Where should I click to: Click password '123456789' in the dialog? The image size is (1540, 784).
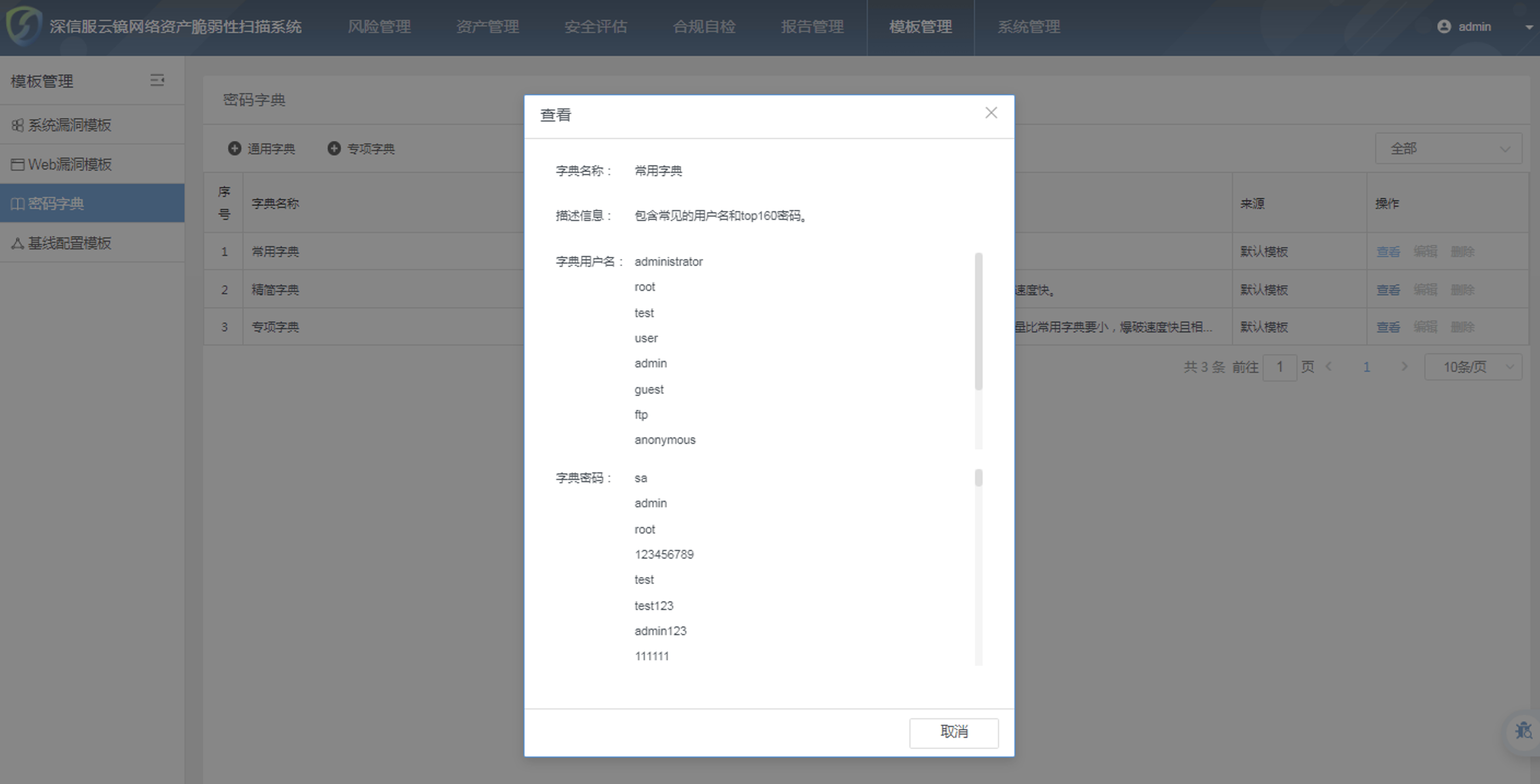tap(664, 554)
